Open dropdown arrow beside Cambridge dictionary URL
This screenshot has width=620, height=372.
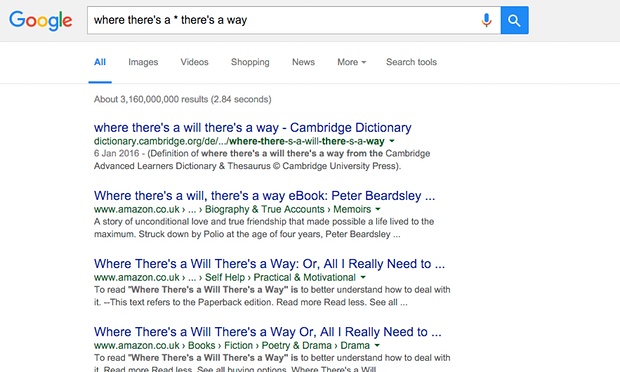pyautogui.click(x=392, y=141)
